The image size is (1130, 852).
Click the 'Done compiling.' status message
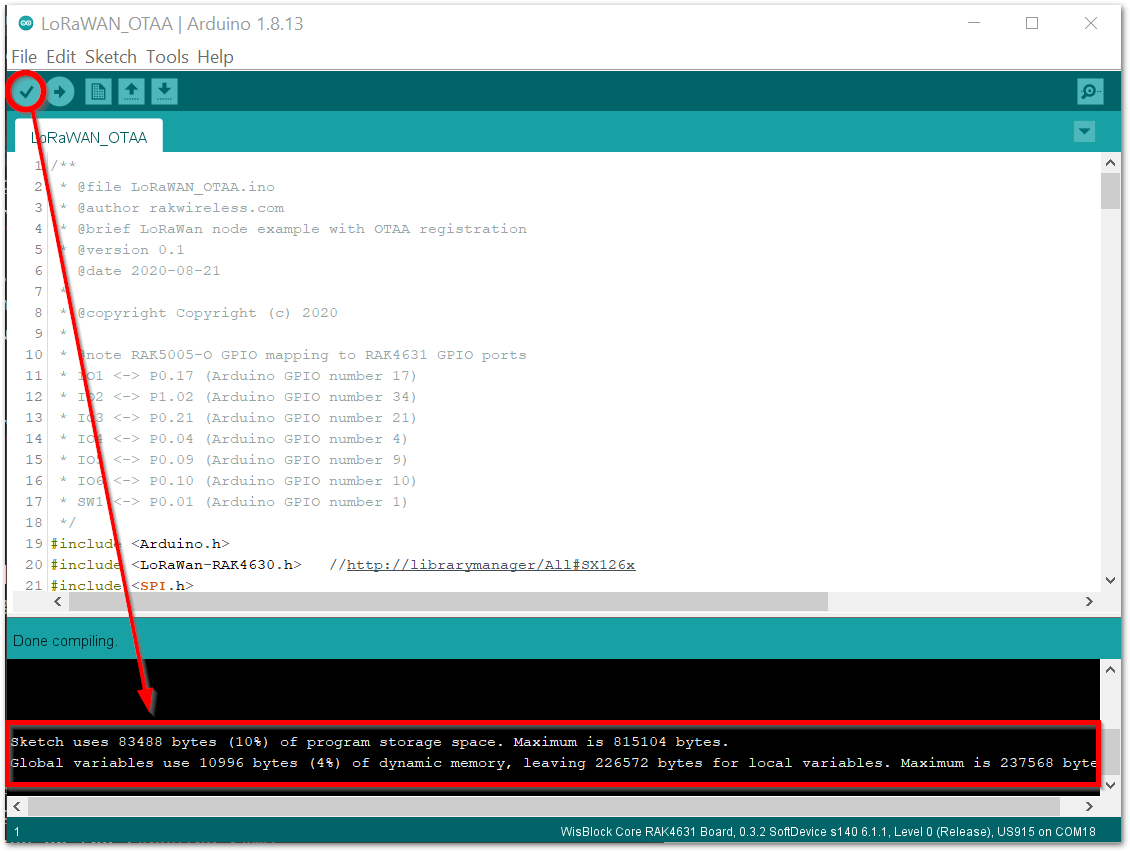pyautogui.click(x=65, y=641)
